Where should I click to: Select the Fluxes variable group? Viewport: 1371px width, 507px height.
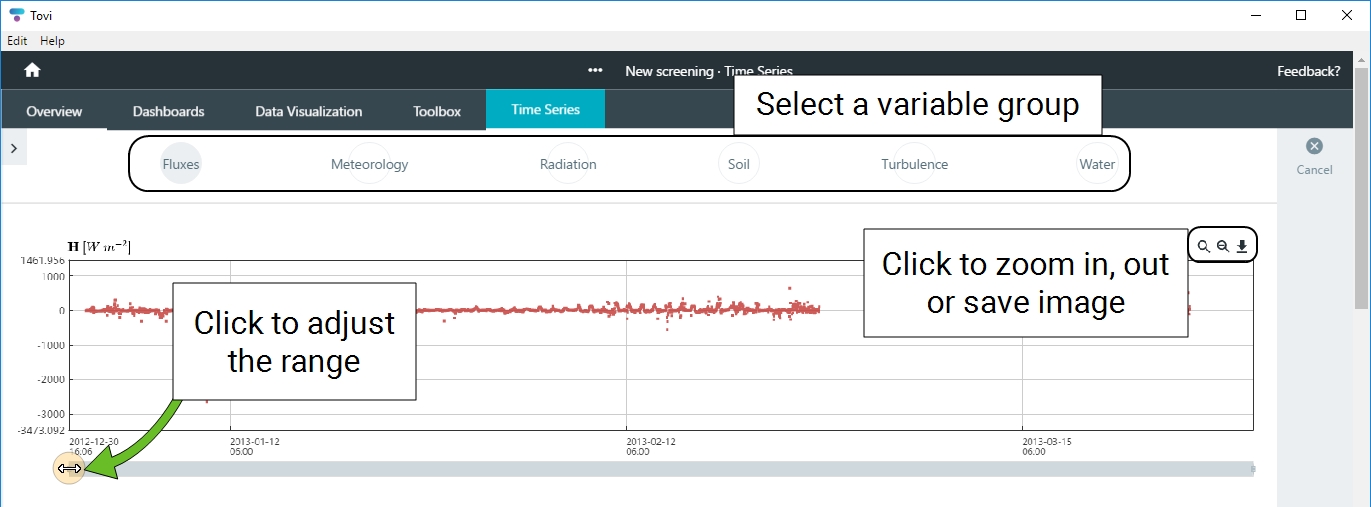point(181,164)
